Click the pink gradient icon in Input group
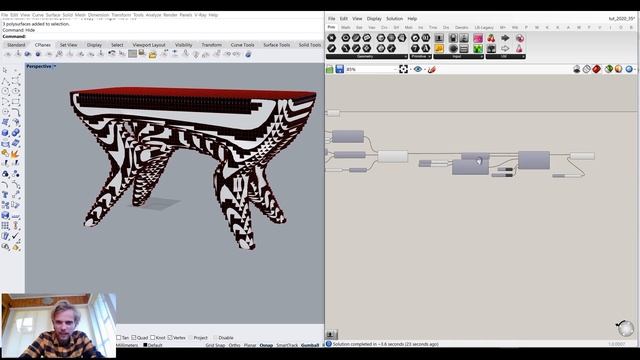 [x=478, y=38]
